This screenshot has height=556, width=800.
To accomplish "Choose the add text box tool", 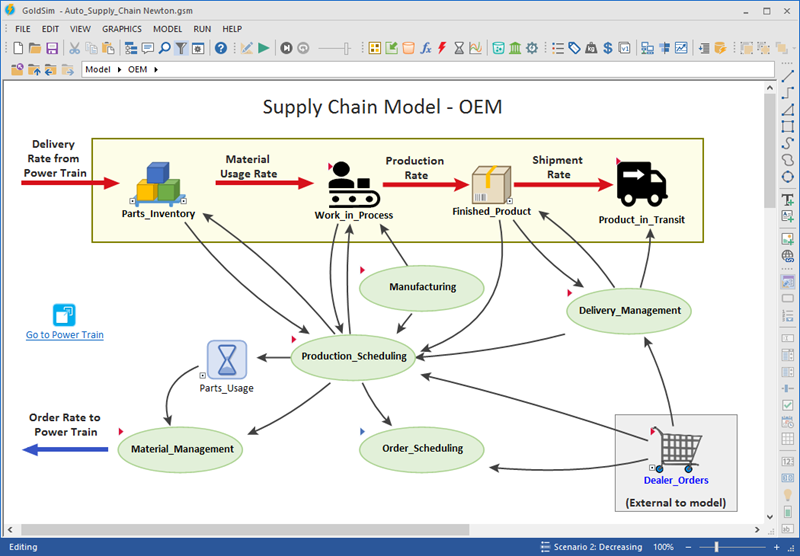I will tap(788, 216).
